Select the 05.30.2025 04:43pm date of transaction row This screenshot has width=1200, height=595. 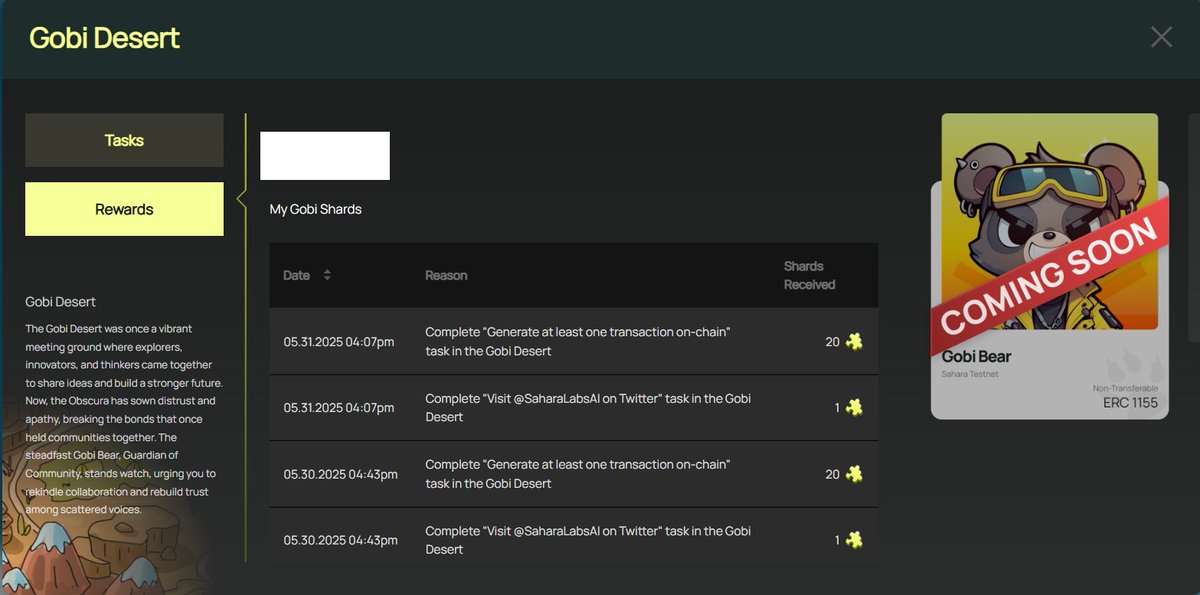click(x=341, y=474)
